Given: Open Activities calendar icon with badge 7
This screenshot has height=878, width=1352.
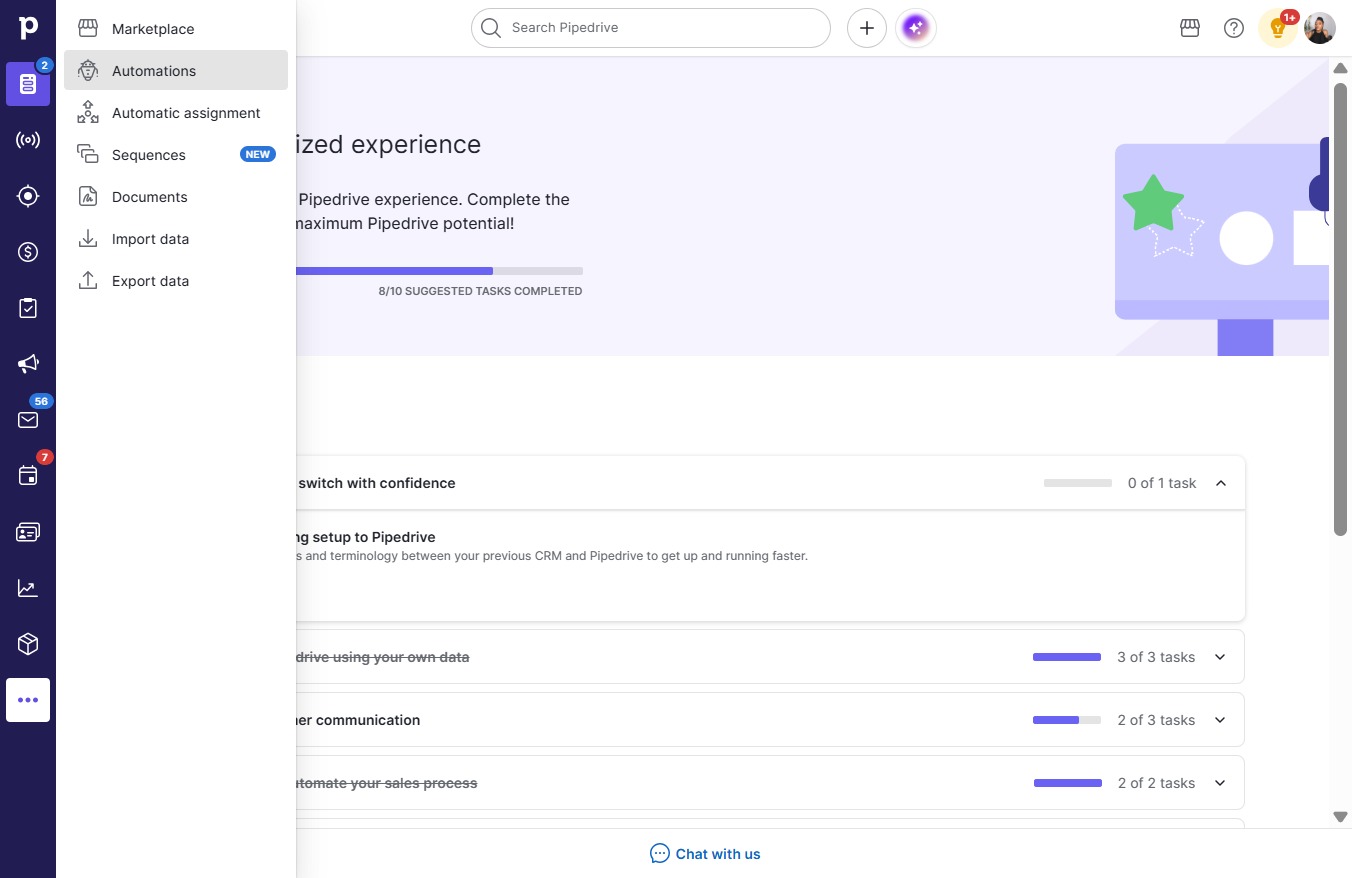Looking at the screenshot, I should (x=28, y=476).
